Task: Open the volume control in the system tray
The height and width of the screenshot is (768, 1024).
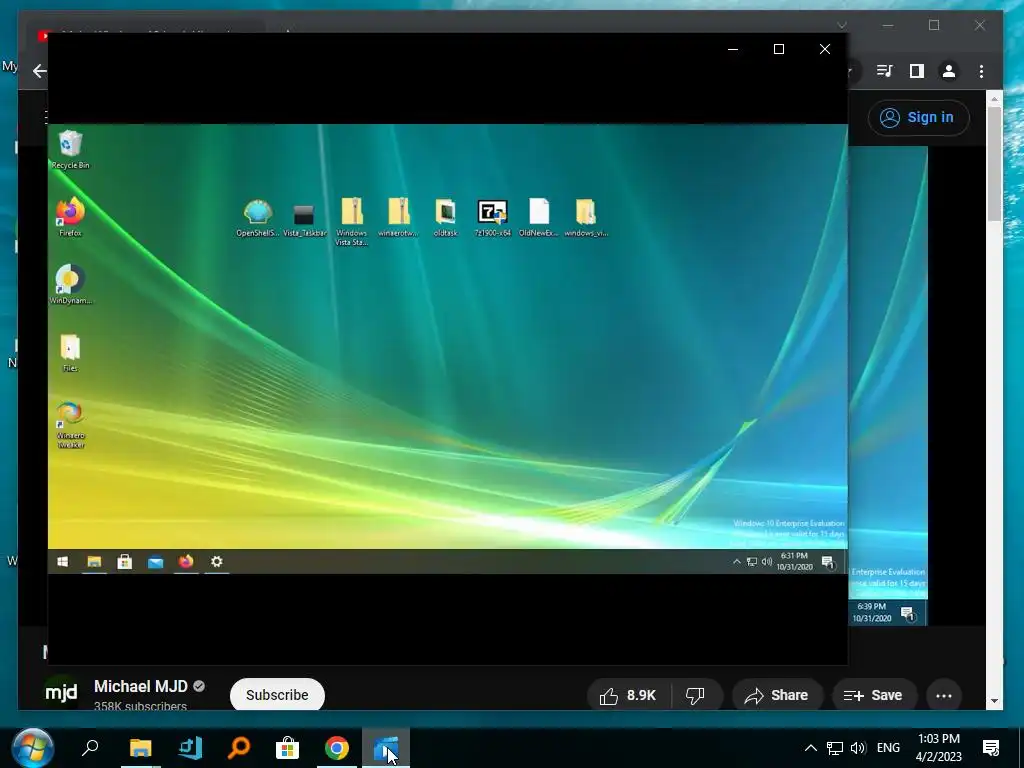Action: click(x=858, y=748)
